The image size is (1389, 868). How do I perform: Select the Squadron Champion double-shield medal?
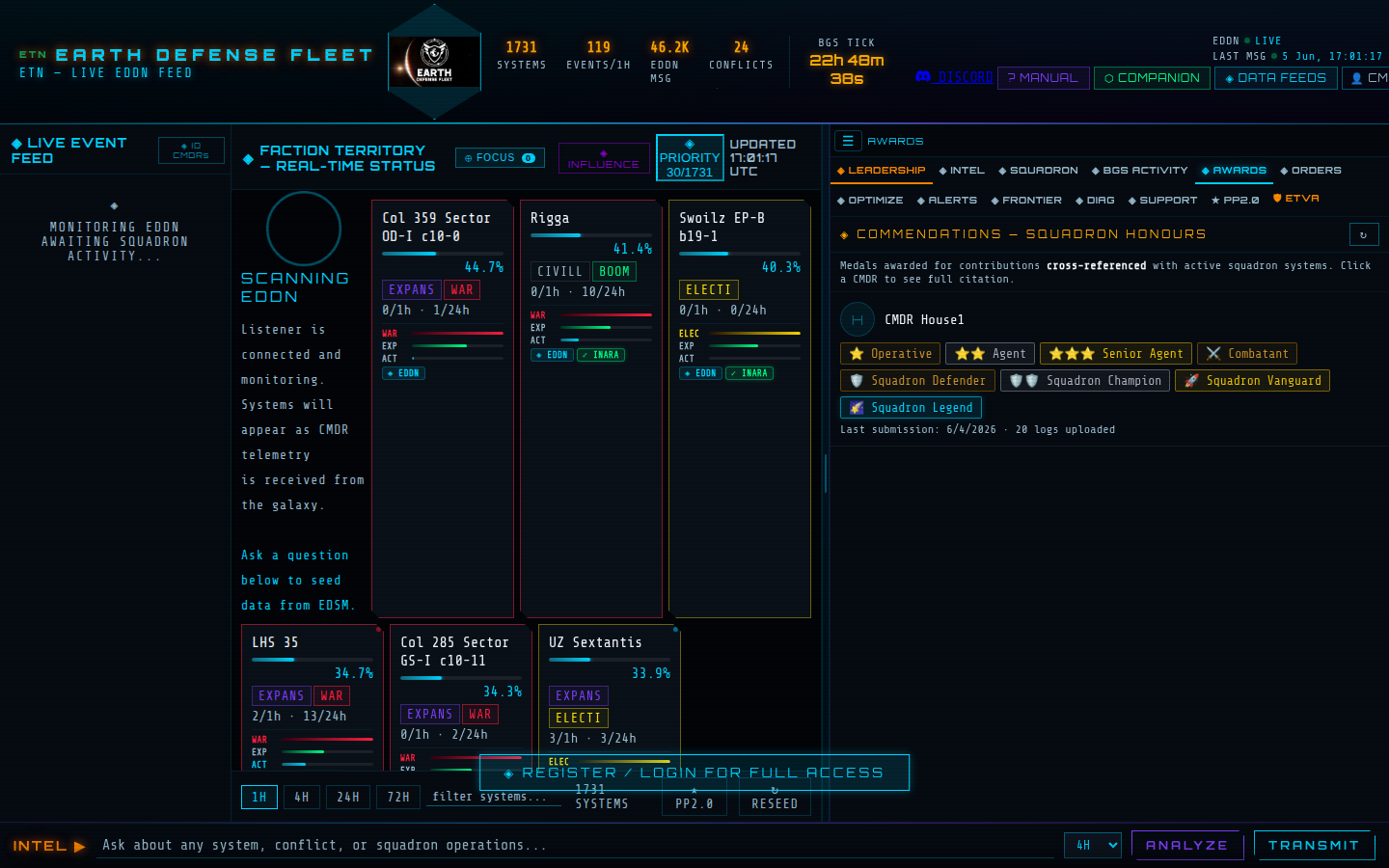click(1085, 381)
